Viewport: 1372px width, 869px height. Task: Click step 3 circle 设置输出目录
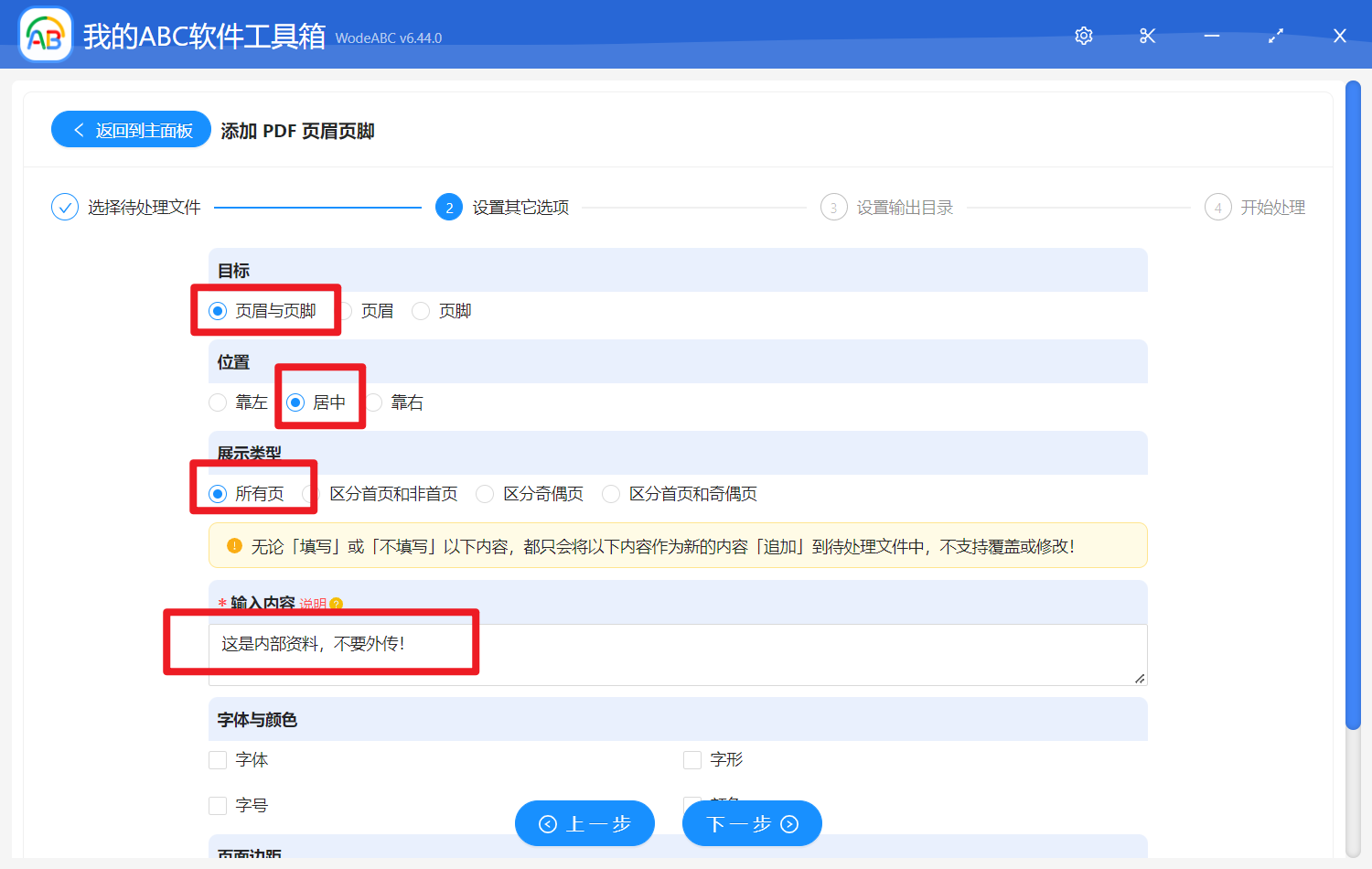click(x=833, y=208)
